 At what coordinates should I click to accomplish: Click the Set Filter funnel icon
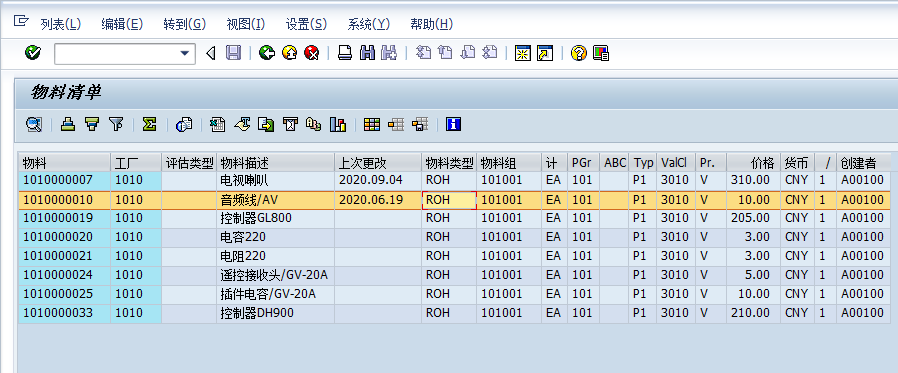[116, 124]
